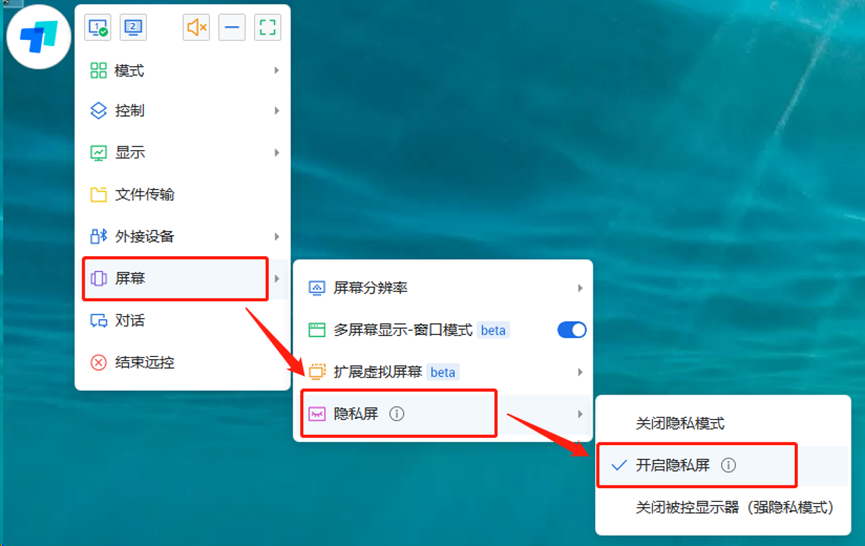Open the 外接设备 menu item
The width and height of the screenshot is (865, 546).
(183, 237)
